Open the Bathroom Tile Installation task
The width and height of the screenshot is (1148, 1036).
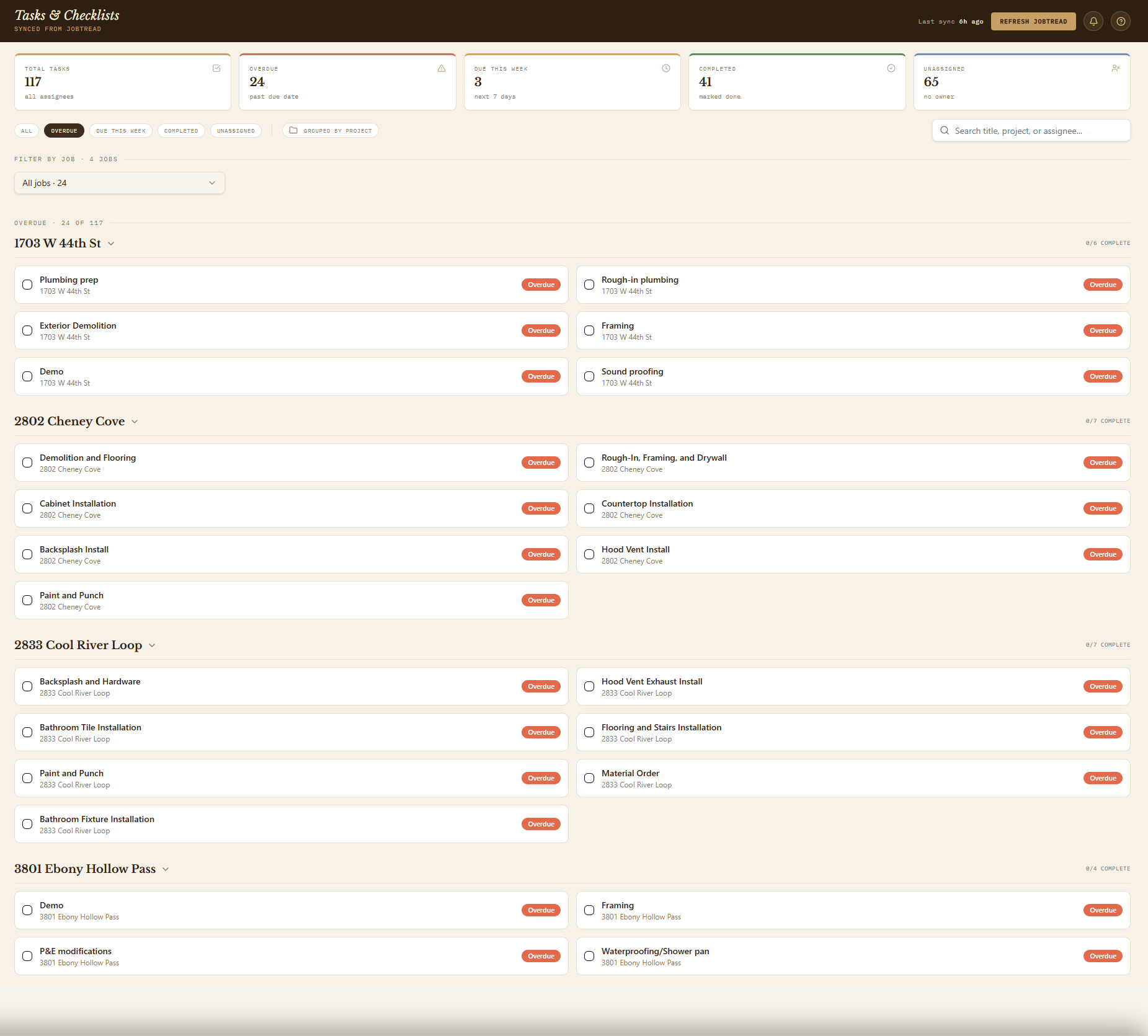click(x=291, y=732)
